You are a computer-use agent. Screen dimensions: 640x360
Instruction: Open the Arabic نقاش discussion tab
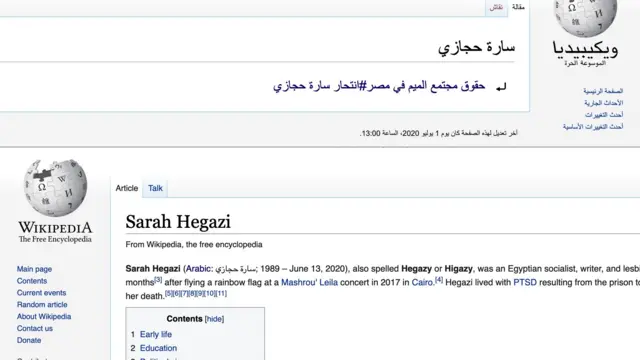pos(496,7)
